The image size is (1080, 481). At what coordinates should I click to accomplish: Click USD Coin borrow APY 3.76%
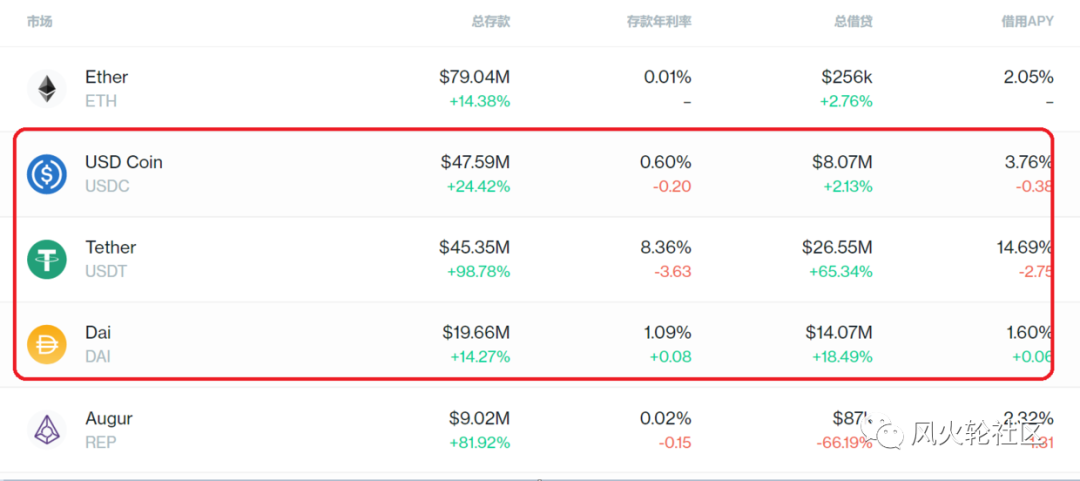[1029, 162]
